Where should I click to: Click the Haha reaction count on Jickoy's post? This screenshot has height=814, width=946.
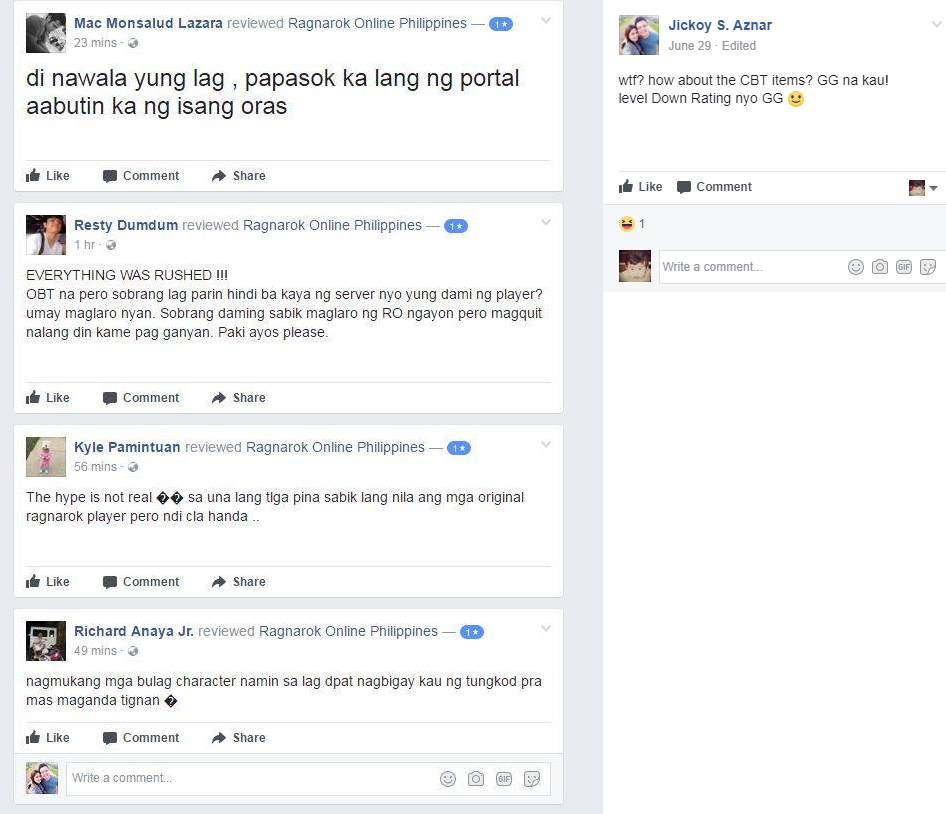632,224
